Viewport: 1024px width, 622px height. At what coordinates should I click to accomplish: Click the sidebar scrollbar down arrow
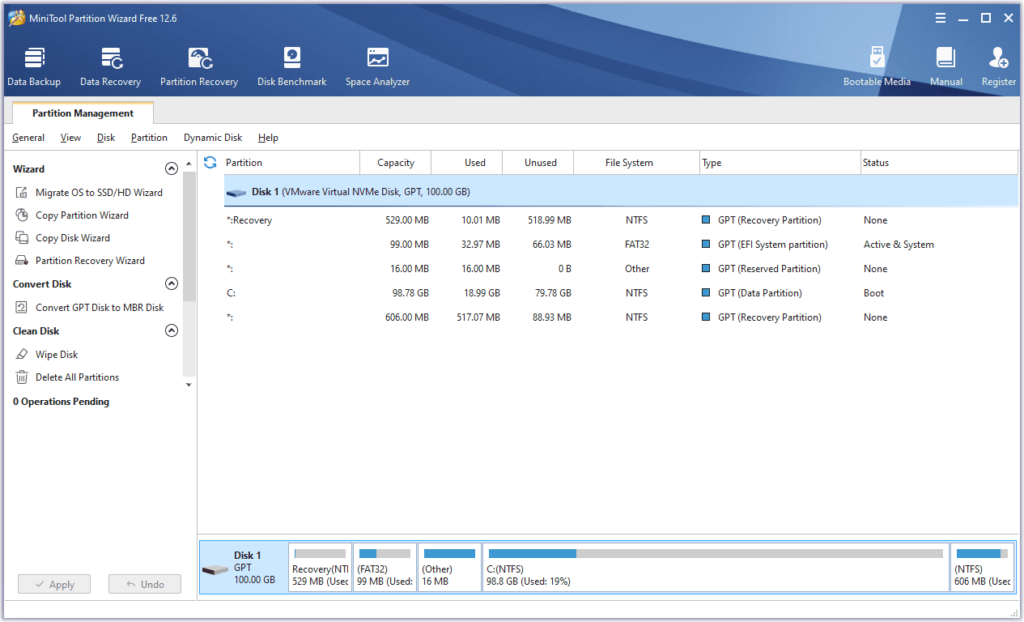189,386
